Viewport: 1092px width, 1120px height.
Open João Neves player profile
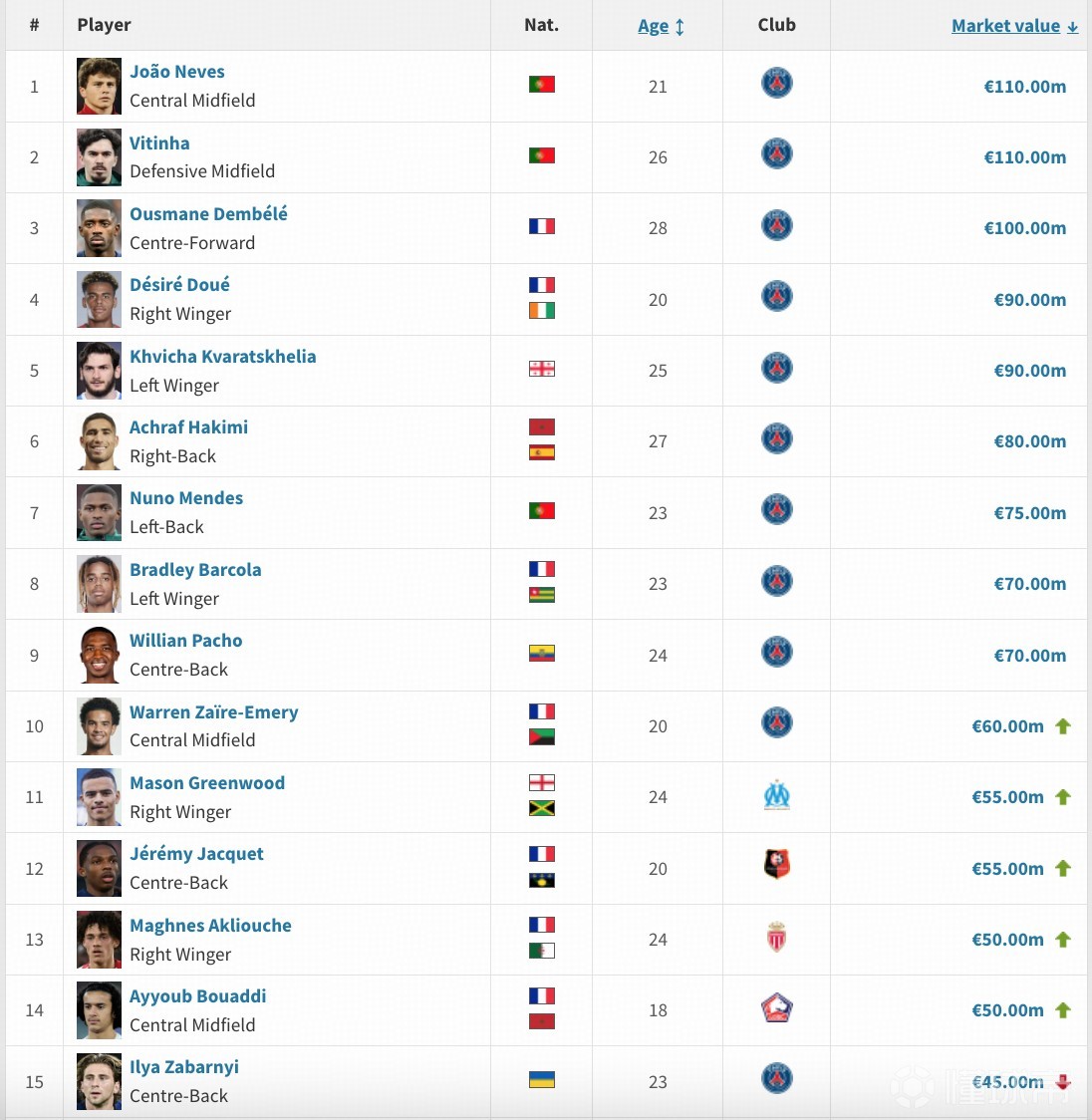(177, 72)
